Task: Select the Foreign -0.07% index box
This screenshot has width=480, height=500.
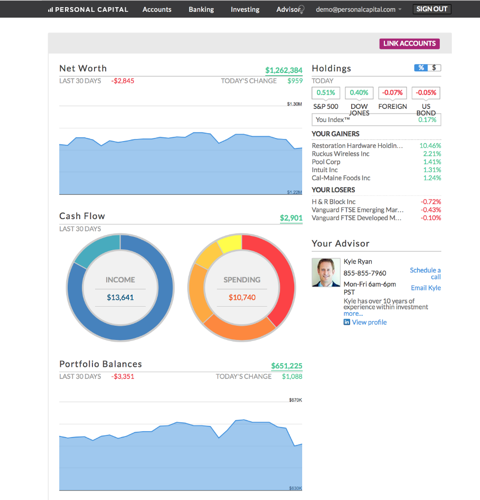Action: [x=392, y=93]
